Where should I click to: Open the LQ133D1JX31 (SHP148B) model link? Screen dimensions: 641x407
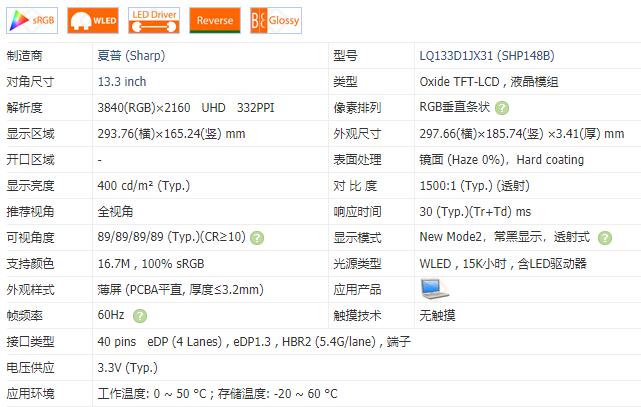pos(487,56)
